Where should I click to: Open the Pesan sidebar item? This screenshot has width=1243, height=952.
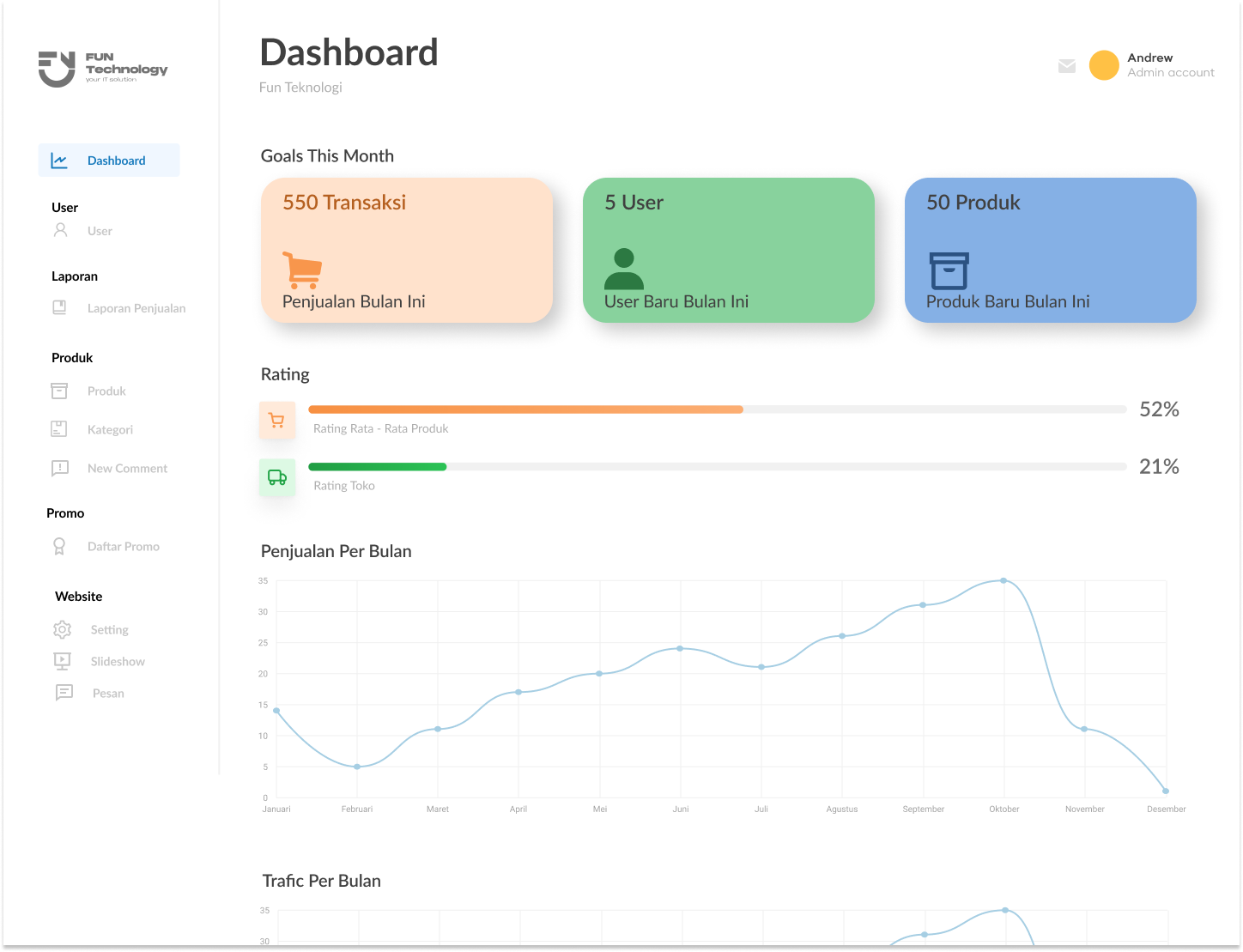tap(108, 693)
